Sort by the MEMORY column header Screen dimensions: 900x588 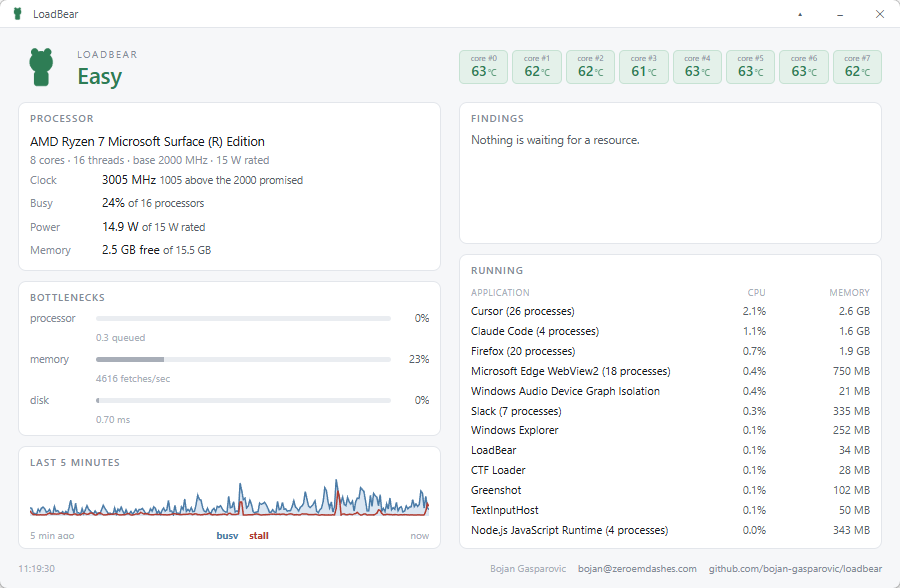click(x=849, y=292)
